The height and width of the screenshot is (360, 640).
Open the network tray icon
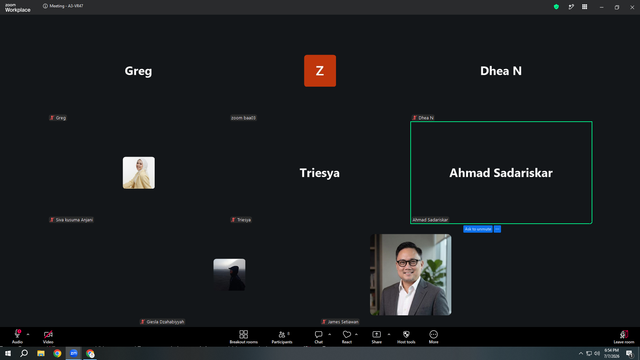[x=589, y=353]
